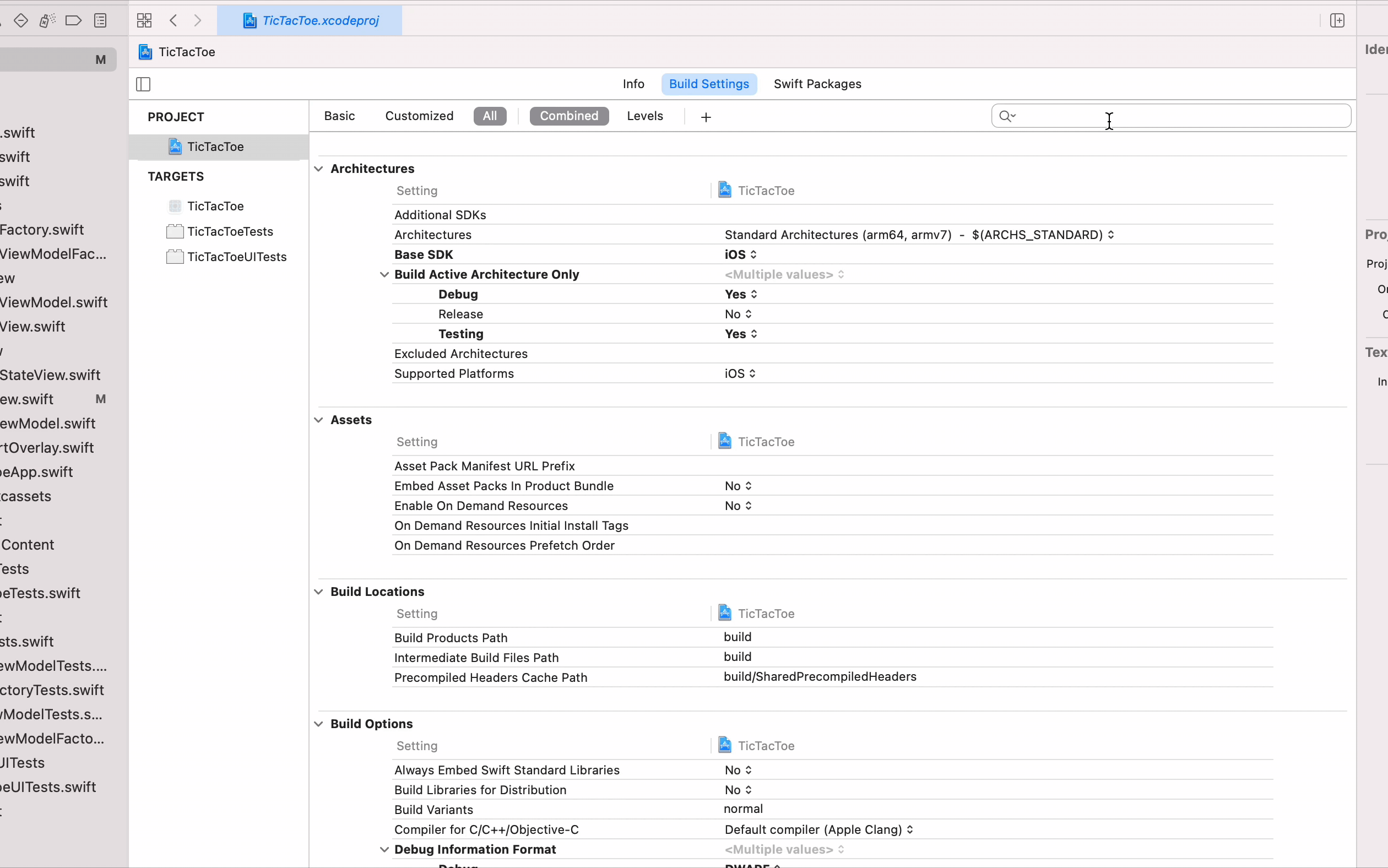
Task: Change Testing active architecture Yes value
Action: [x=741, y=334]
